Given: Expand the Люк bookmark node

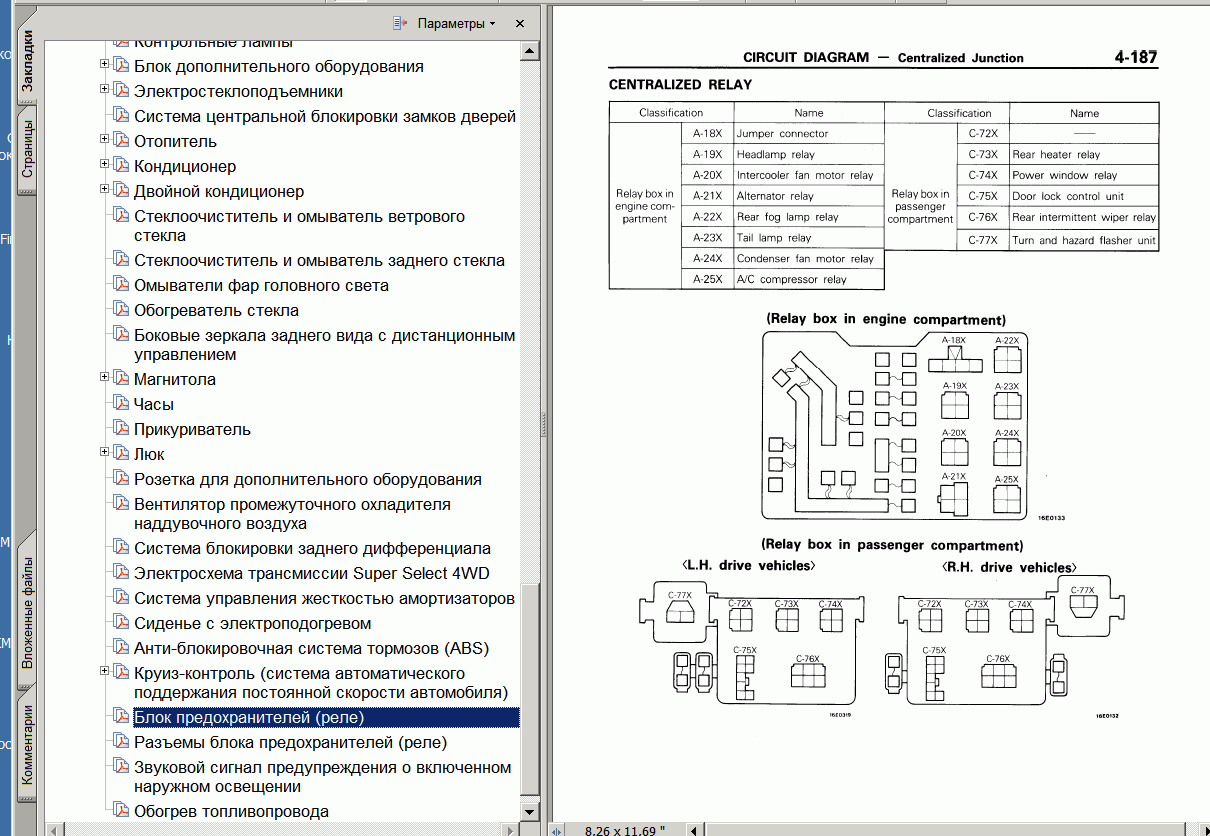Looking at the screenshot, I should tap(105, 453).
